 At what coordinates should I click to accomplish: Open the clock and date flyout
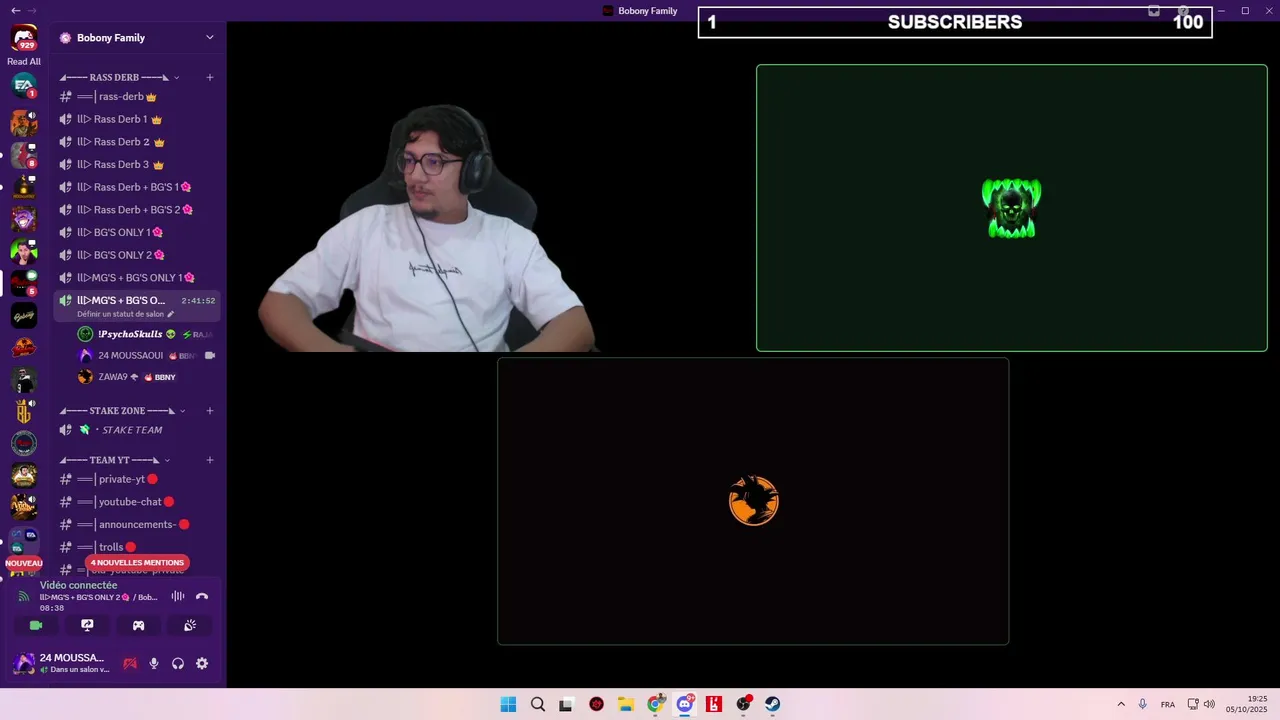(1248, 704)
